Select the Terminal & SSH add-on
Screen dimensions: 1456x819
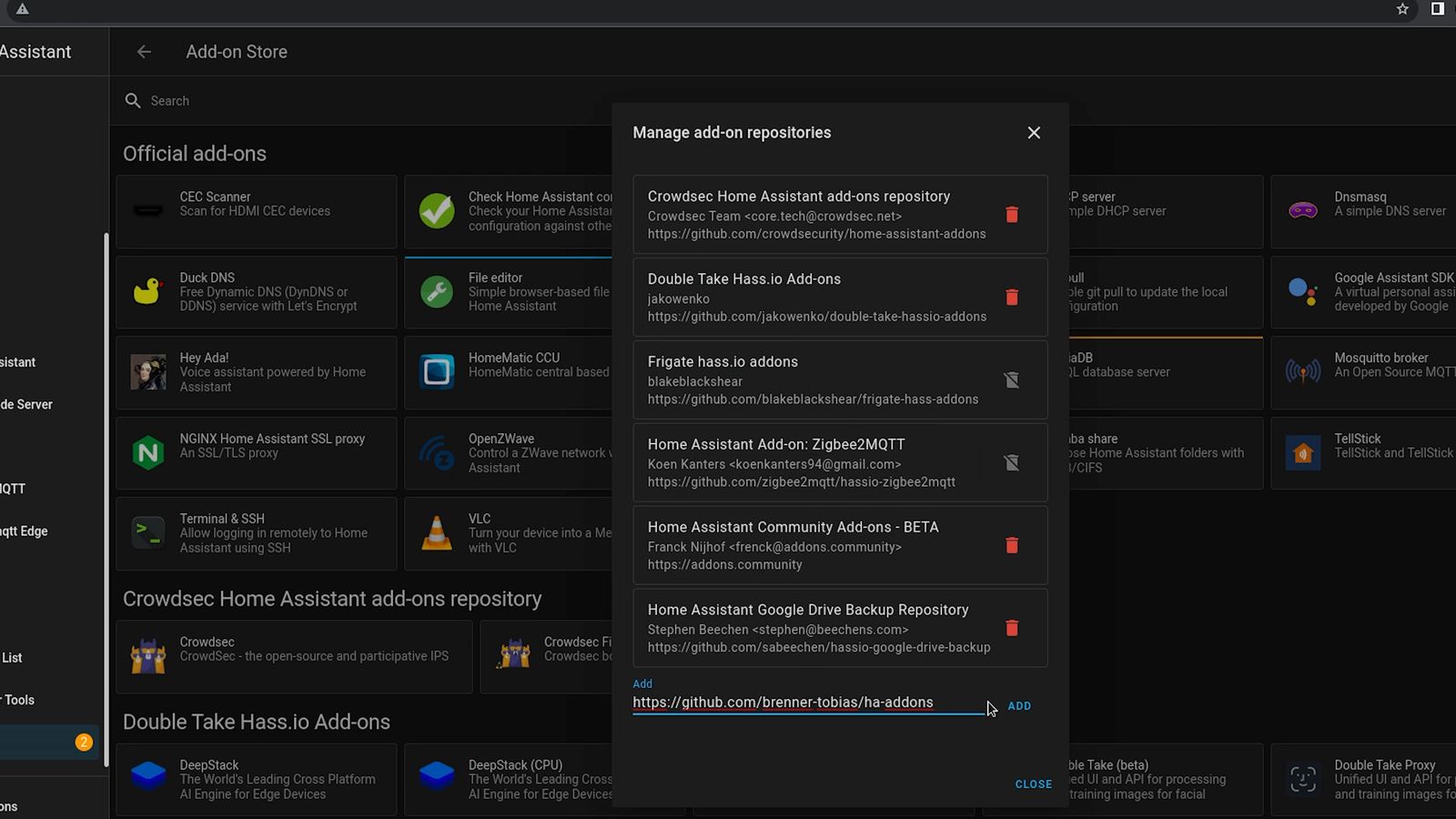[x=257, y=533]
